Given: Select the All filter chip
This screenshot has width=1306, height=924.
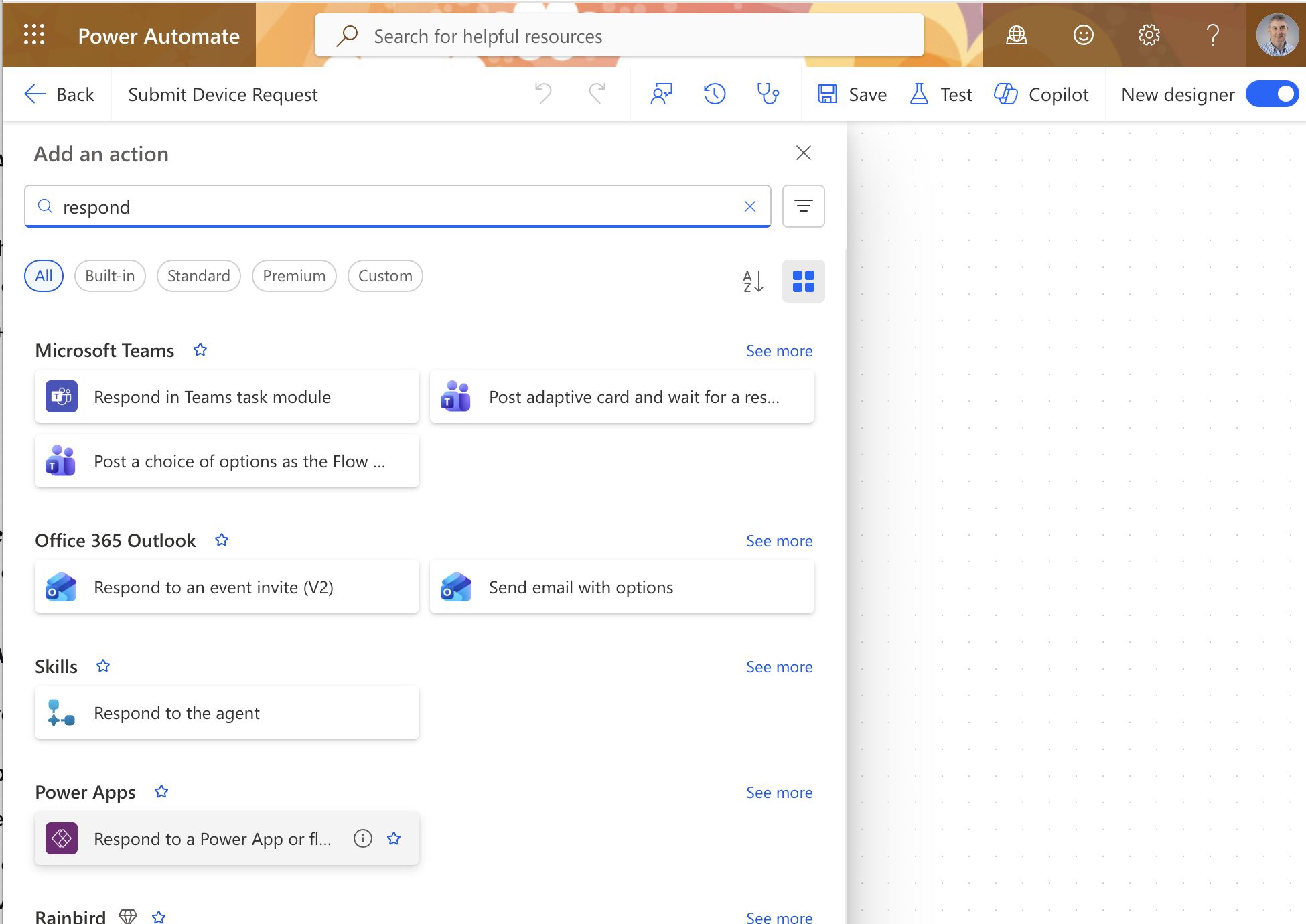Looking at the screenshot, I should pyautogui.click(x=44, y=276).
